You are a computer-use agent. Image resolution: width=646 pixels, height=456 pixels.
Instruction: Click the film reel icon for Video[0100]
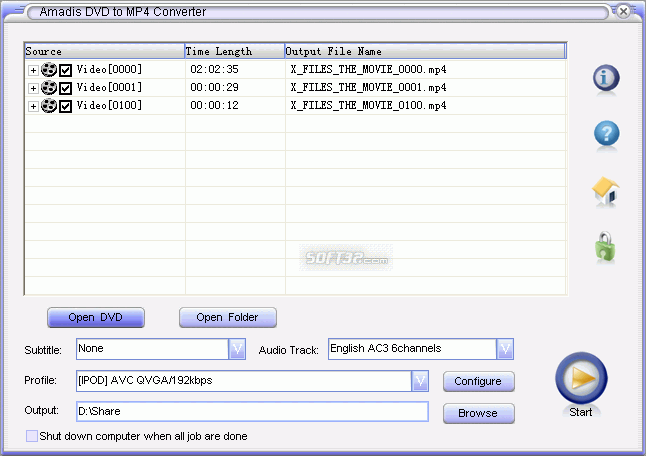coord(49,106)
